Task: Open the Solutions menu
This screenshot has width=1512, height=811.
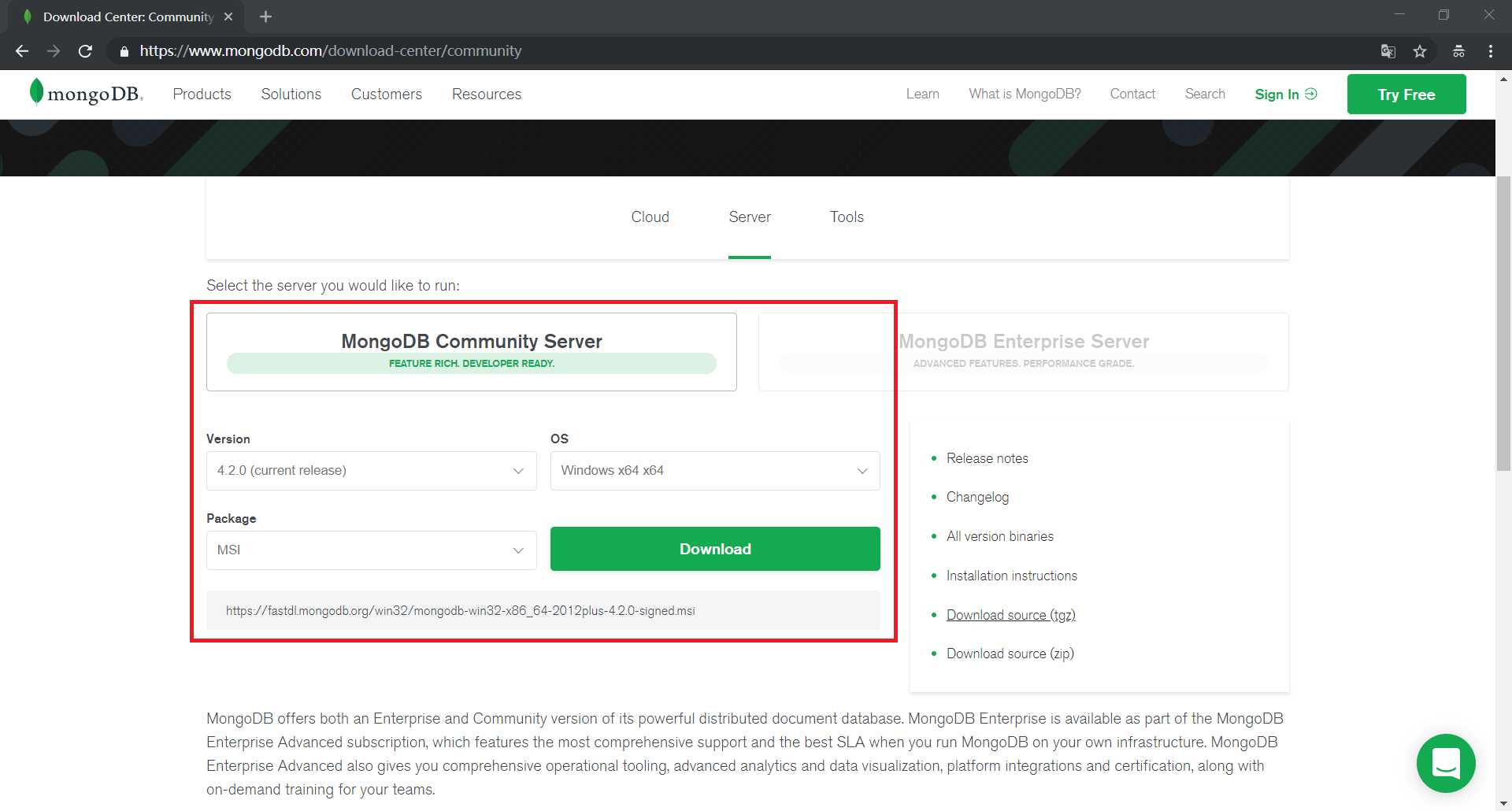Action: [x=291, y=94]
